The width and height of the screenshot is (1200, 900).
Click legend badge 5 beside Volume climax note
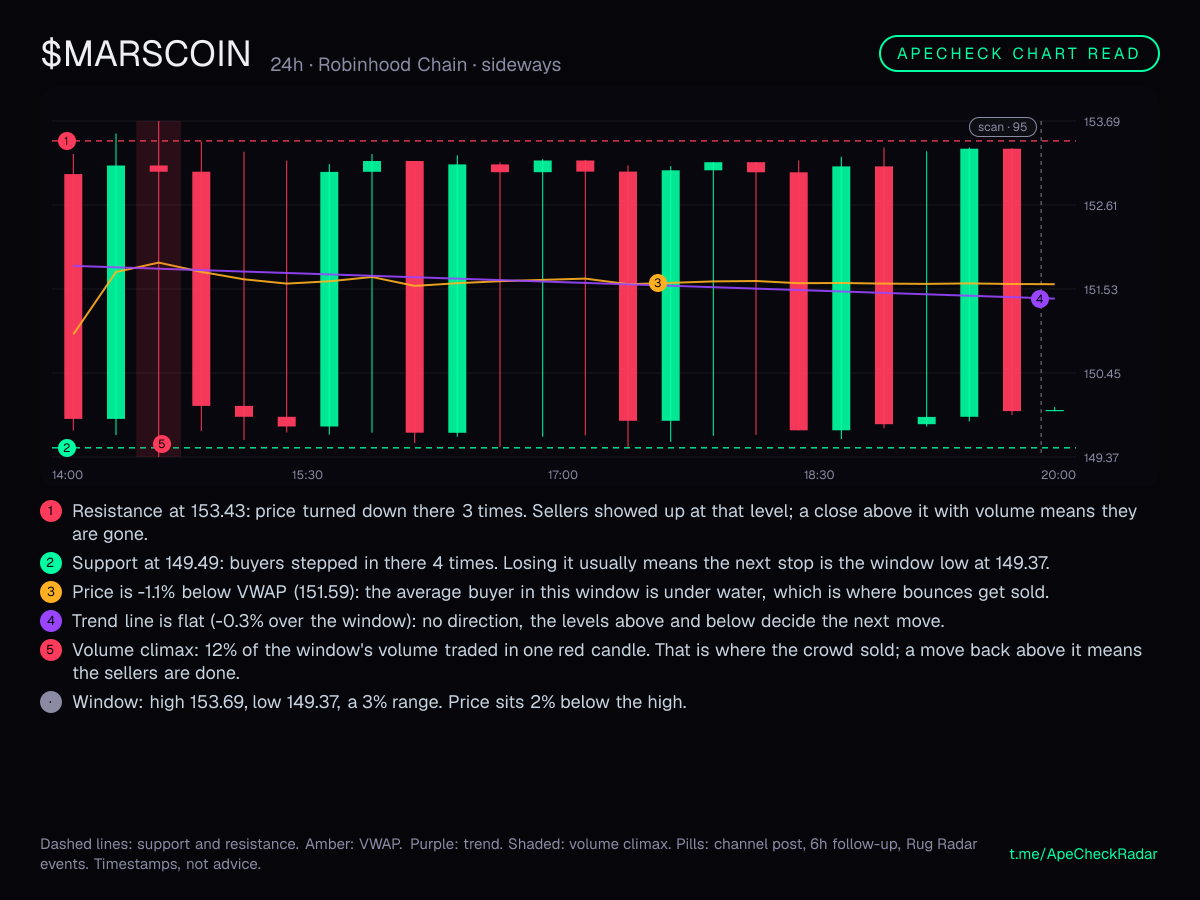(x=51, y=651)
